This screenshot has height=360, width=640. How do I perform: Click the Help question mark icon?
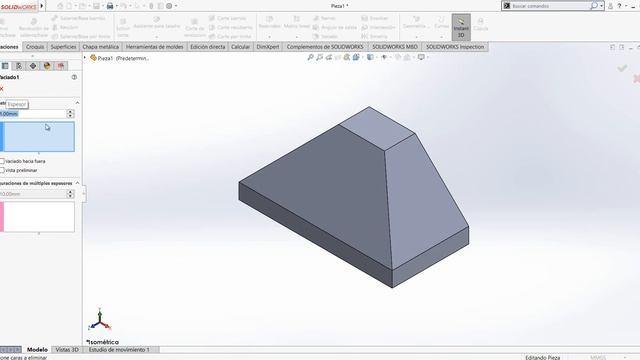pyautogui.click(x=620, y=6)
